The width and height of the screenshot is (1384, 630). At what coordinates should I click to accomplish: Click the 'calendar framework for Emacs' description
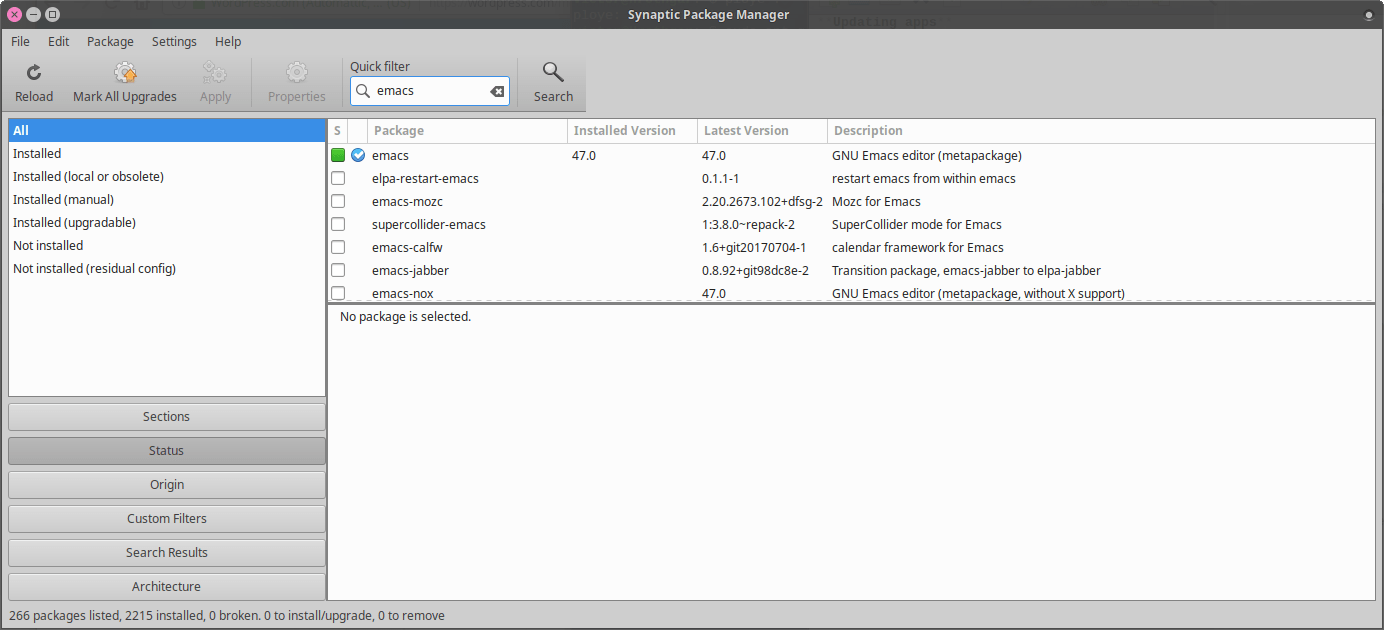(x=918, y=248)
